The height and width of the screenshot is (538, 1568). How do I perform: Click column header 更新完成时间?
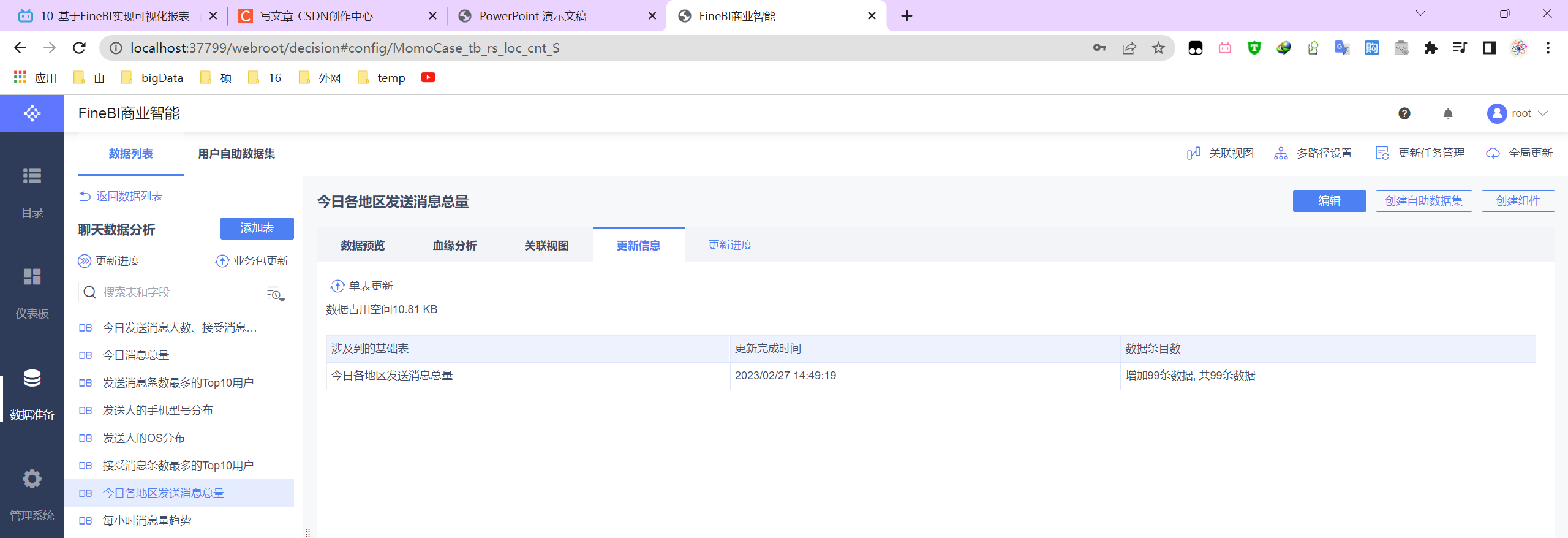pos(925,349)
